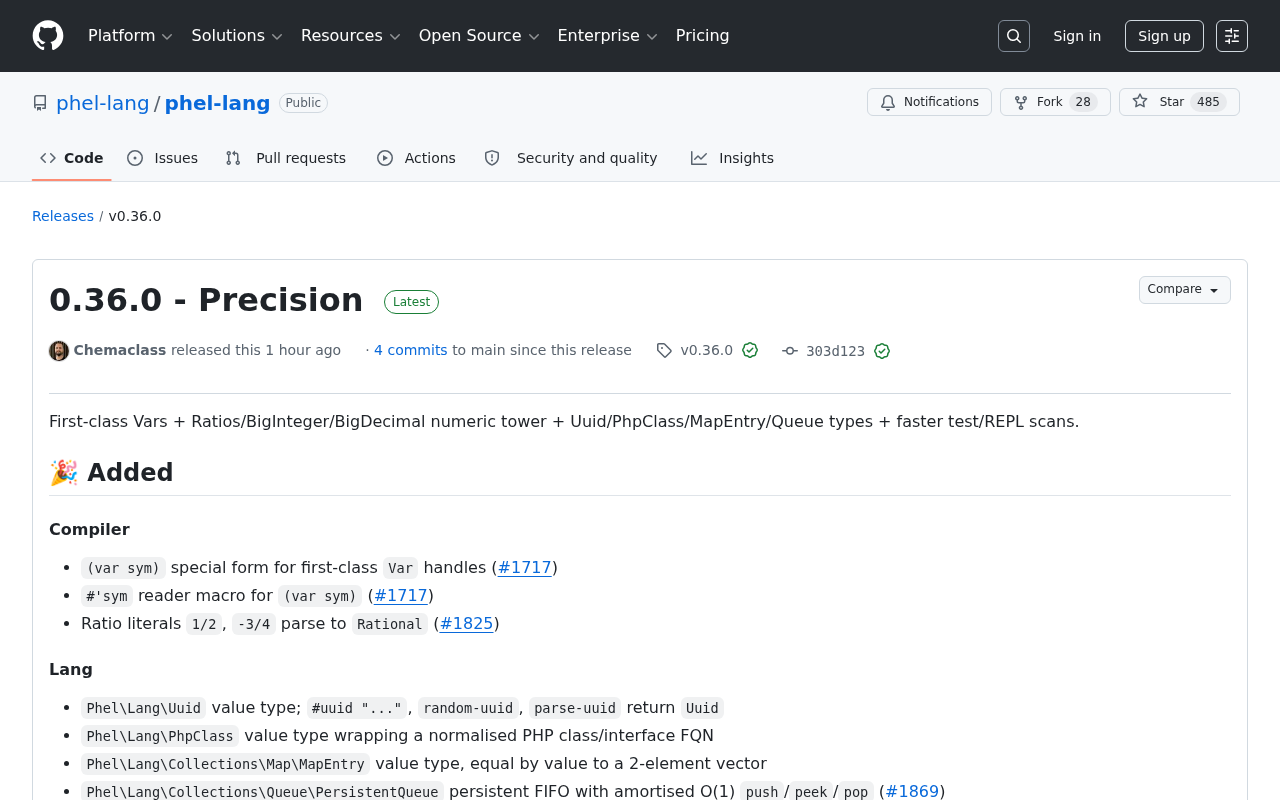This screenshot has width=1280, height=800.
Task: Click the Notifications bell button
Action: click(x=929, y=102)
